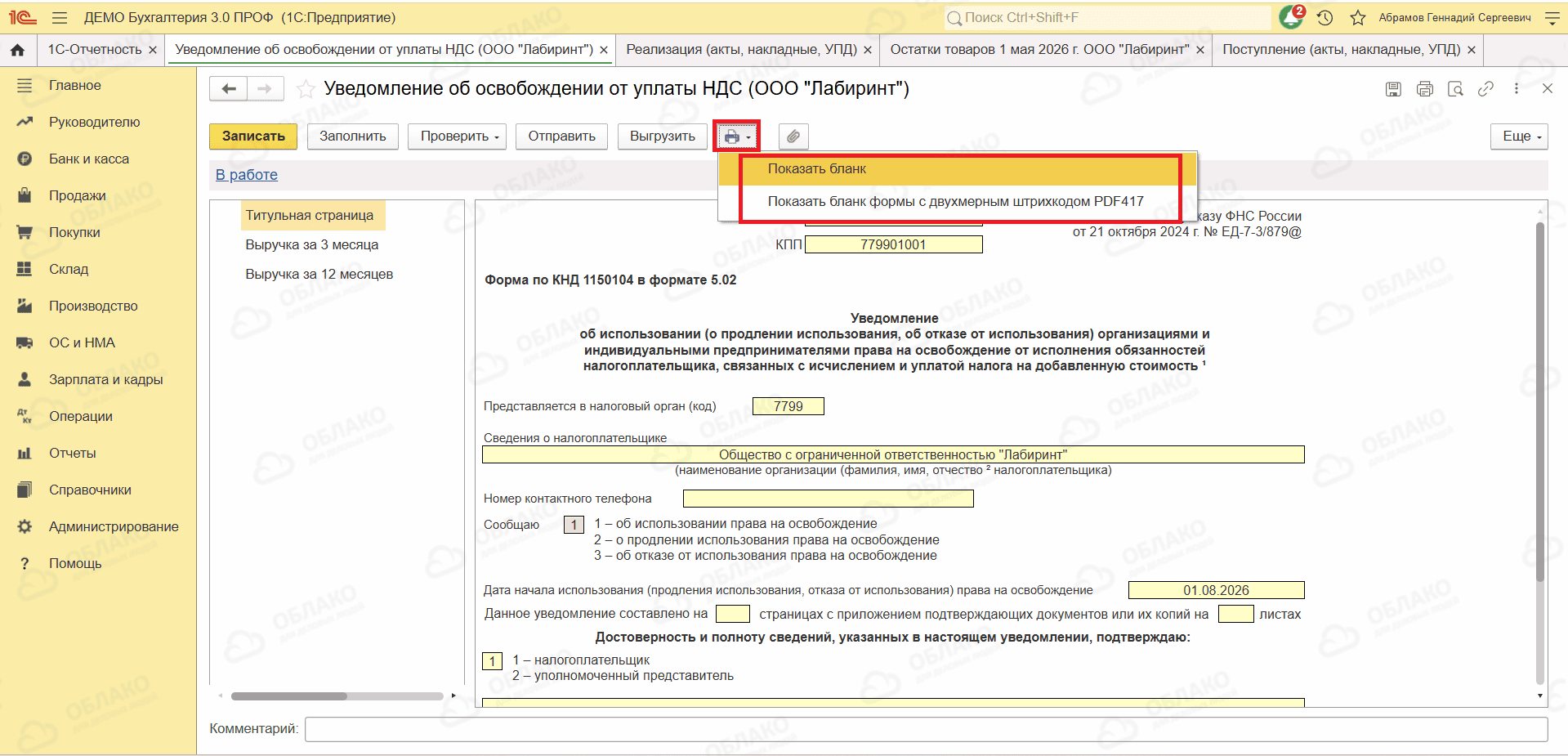The height and width of the screenshot is (756, 1568).
Task: Click the Отправить button
Action: coord(562,136)
